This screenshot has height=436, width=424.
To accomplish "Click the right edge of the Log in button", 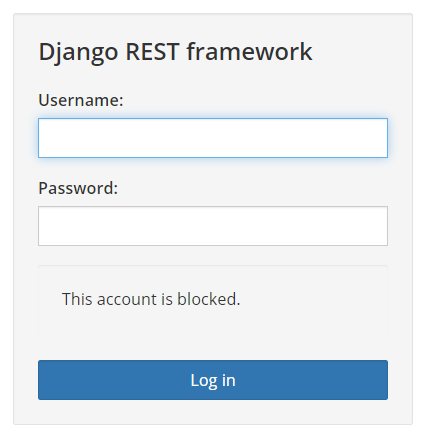I will [383, 380].
